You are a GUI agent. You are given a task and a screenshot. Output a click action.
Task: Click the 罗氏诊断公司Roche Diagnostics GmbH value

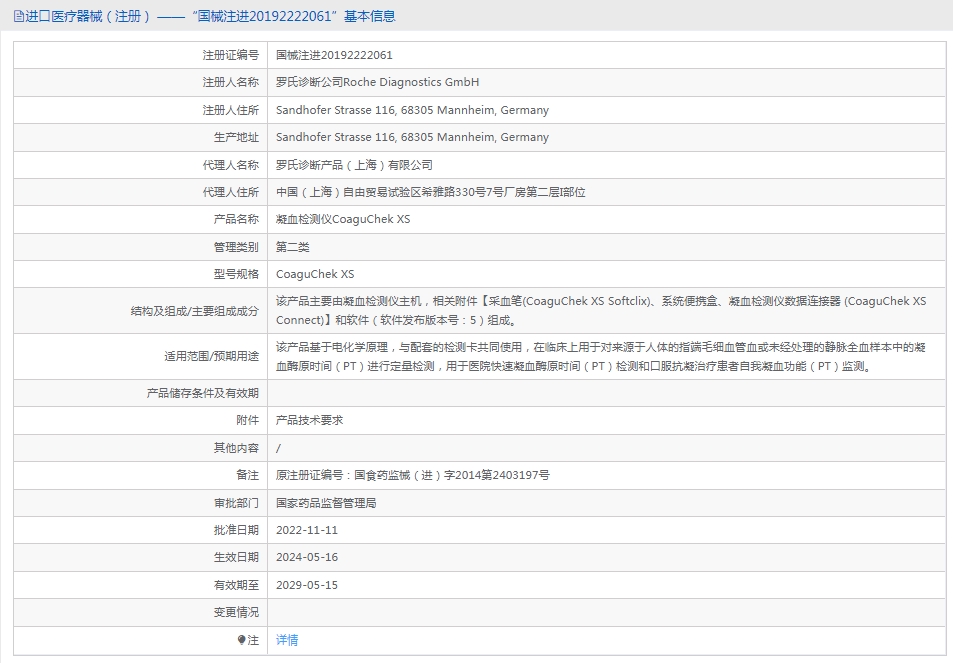[x=377, y=83]
